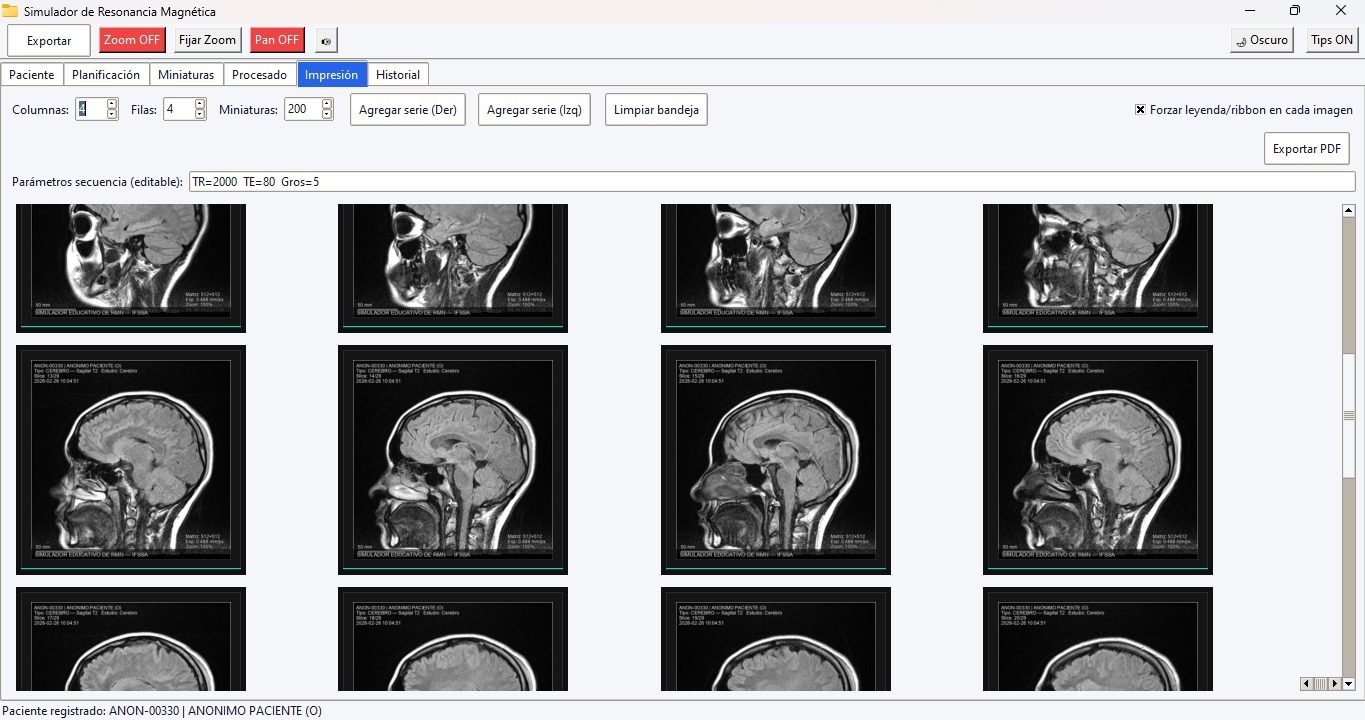Click the vertical scrollbar down arrow
Screen dimensions: 1365x720
1348,684
